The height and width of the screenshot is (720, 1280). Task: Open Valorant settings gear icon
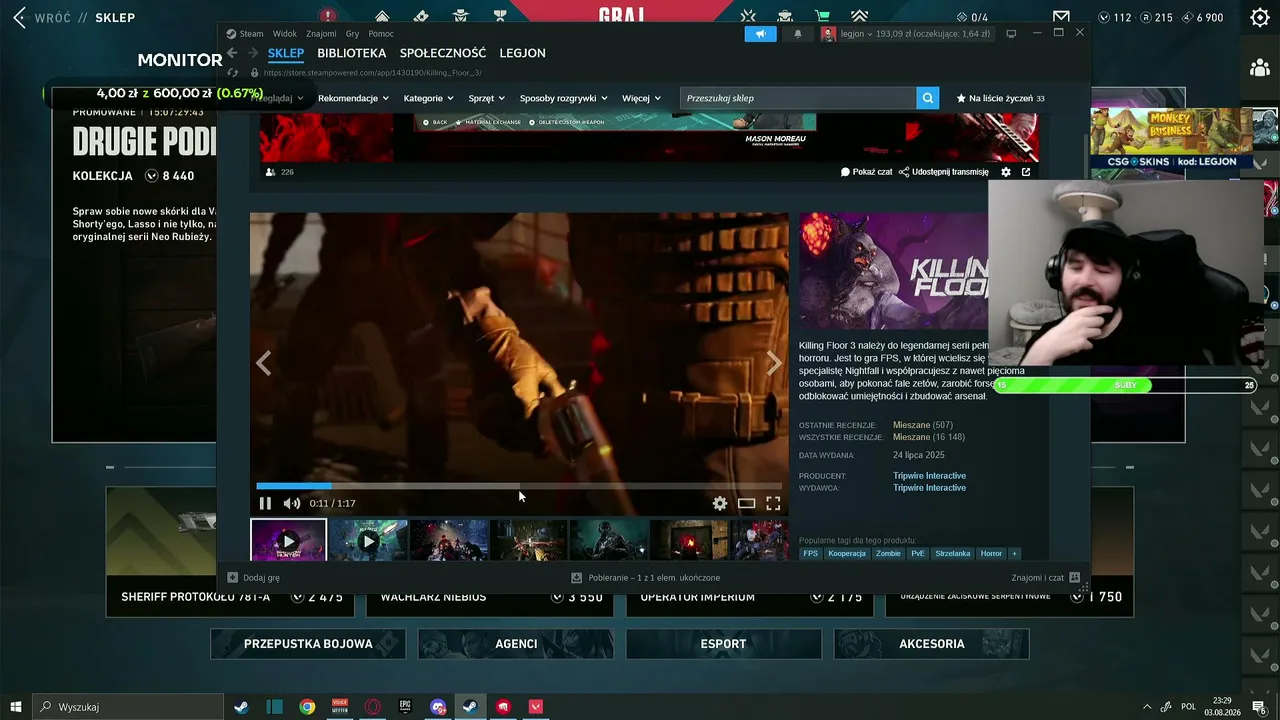[x=1260, y=18]
